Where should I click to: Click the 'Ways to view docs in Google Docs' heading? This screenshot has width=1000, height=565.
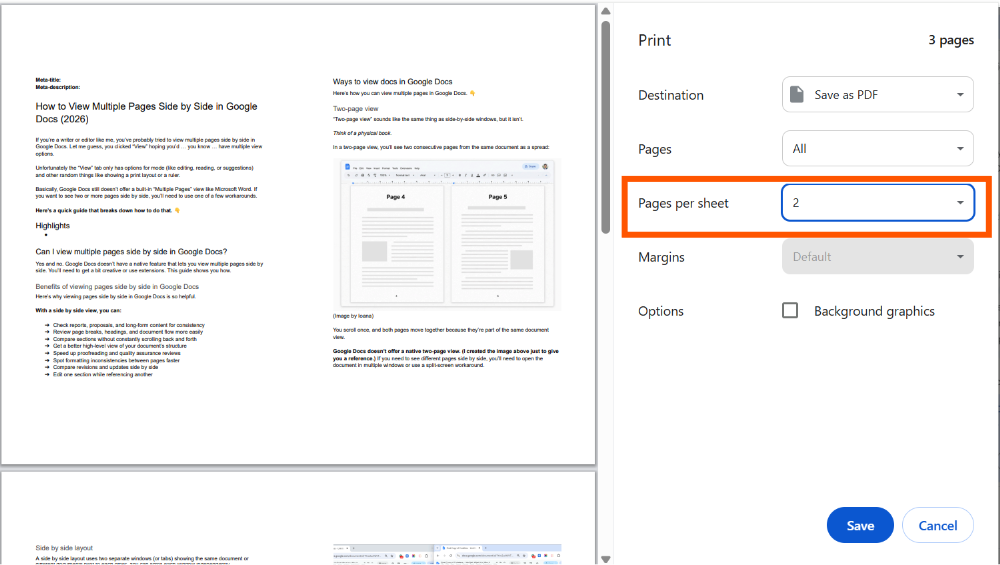pyautogui.click(x=392, y=82)
